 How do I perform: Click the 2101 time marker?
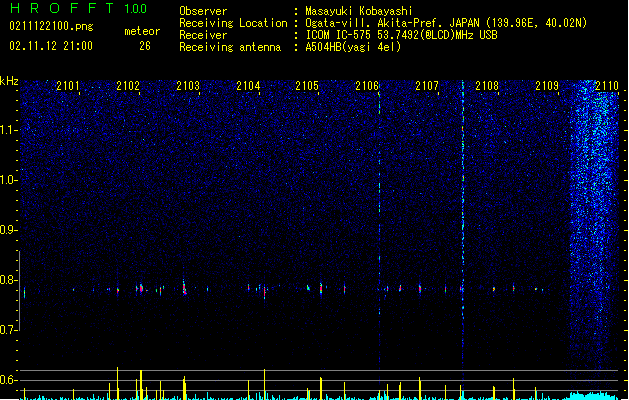tap(68, 85)
